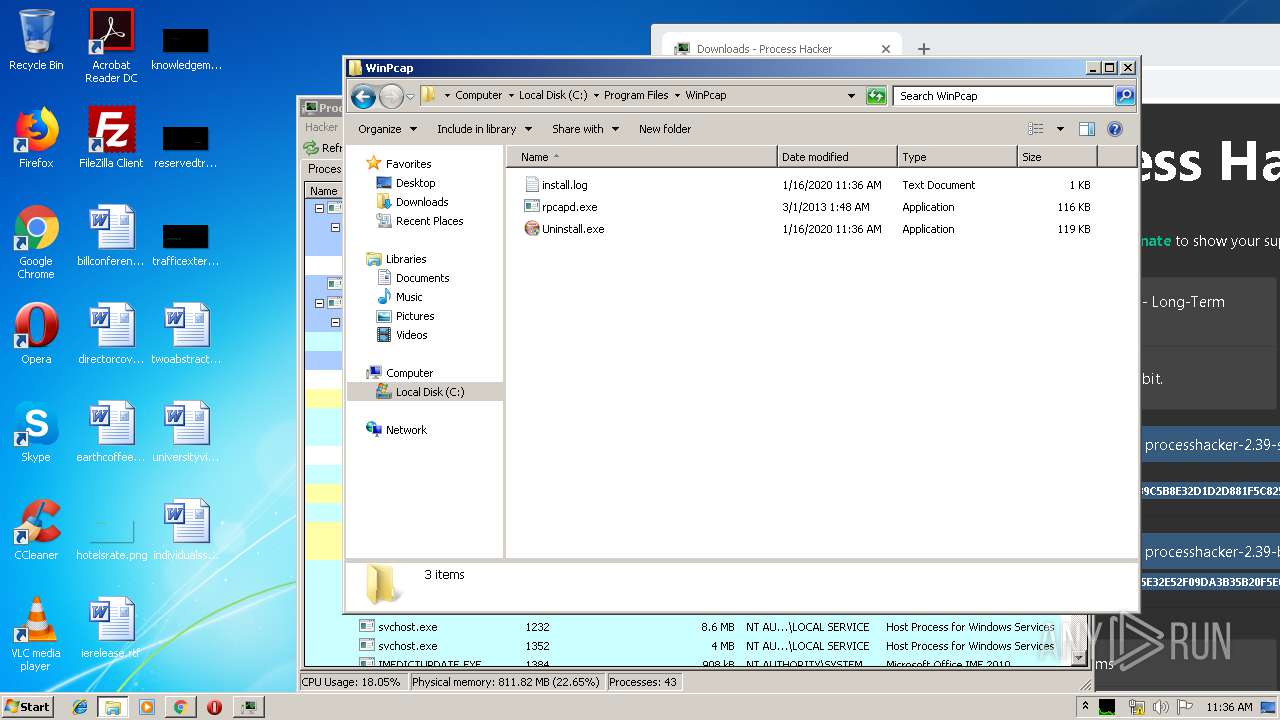The image size is (1280, 720).
Task: Click in the Search WinPcap field
Action: point(1003,96)
